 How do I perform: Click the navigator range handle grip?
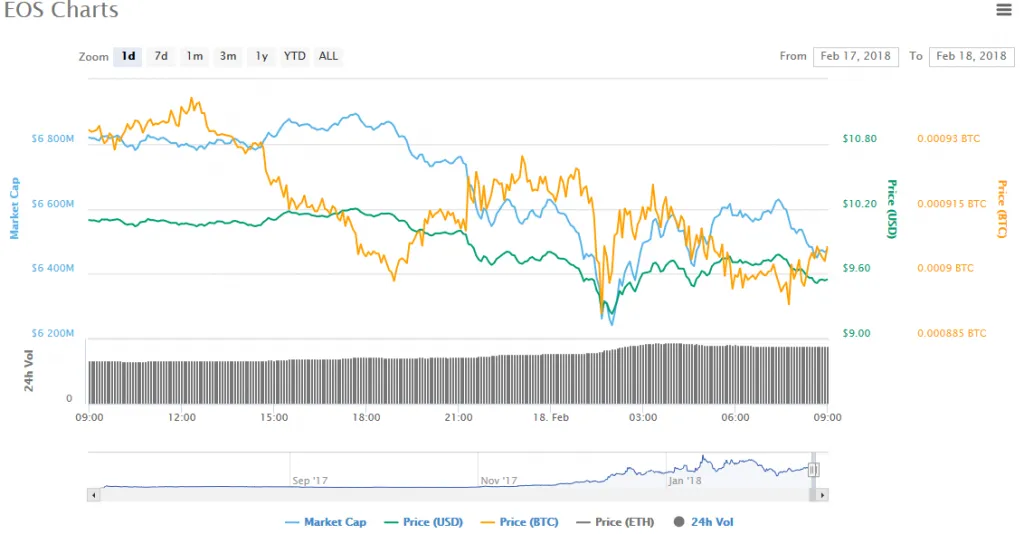[813, 470]
